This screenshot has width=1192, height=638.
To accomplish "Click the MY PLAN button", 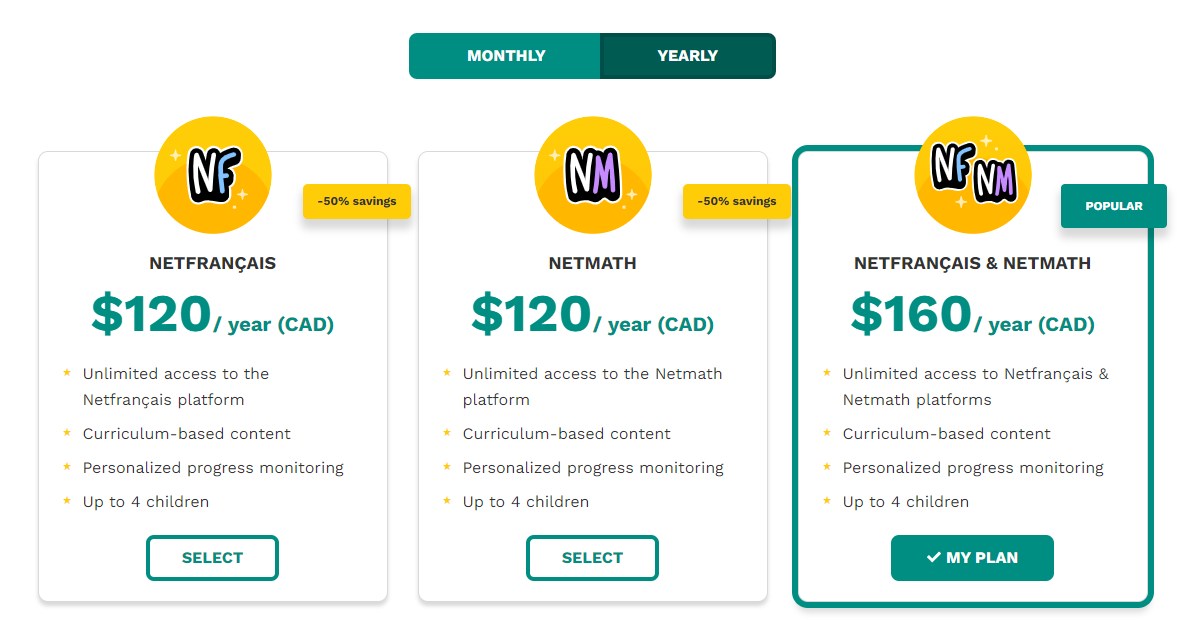I will 972,557.
